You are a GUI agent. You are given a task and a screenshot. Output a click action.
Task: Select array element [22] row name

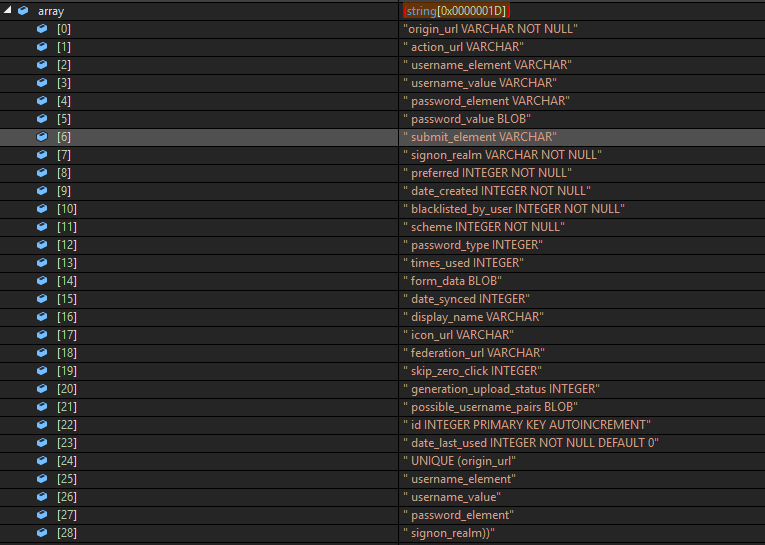tap(66, 424)
